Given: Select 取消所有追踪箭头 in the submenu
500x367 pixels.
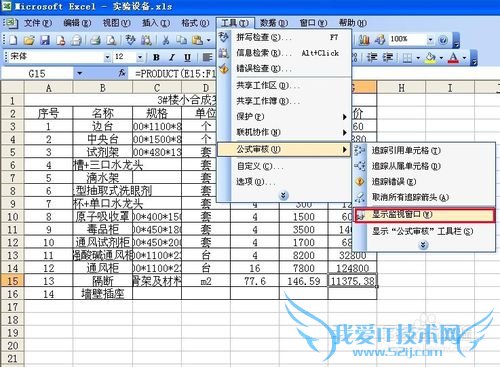Looking at the screenshot, I should [x=424, y=197].
